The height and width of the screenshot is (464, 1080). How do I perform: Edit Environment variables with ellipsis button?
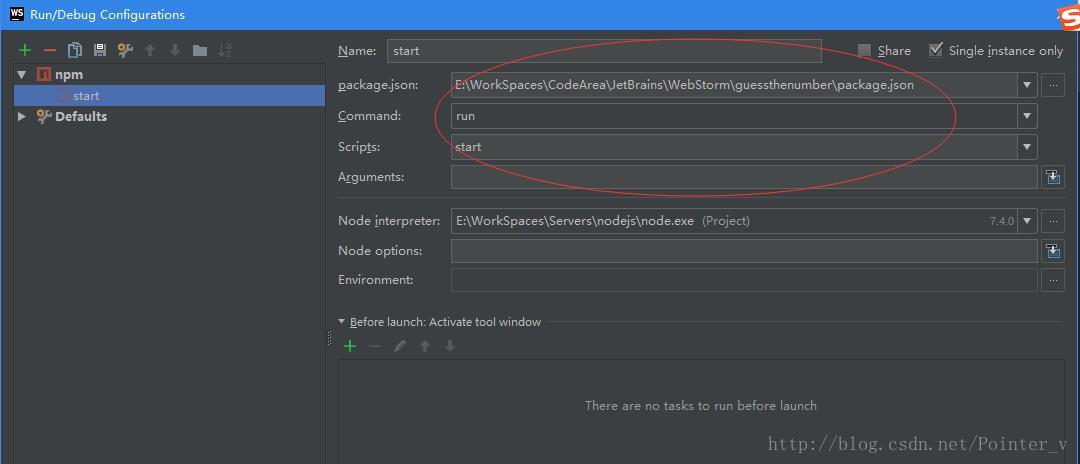tap(1052, 280)
